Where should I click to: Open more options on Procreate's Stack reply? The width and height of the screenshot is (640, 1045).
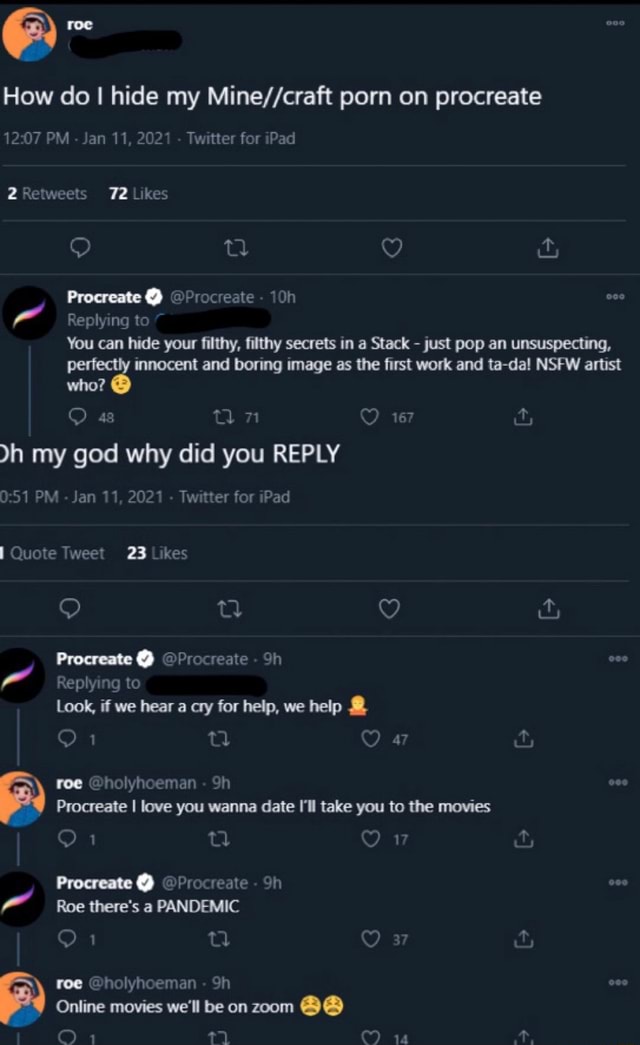[x=615, y=296]
